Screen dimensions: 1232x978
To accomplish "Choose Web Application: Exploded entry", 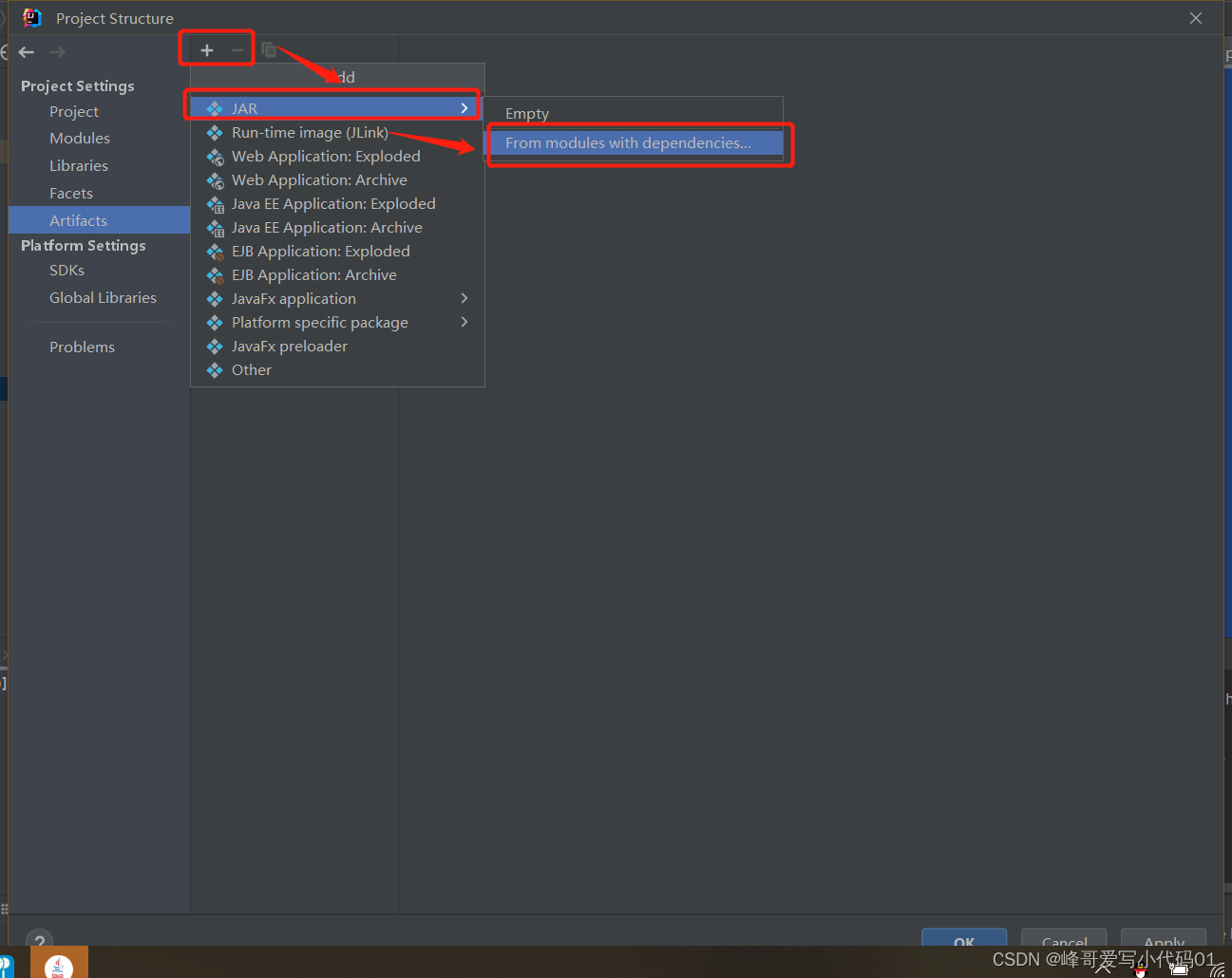I will [x=337, y=156].
